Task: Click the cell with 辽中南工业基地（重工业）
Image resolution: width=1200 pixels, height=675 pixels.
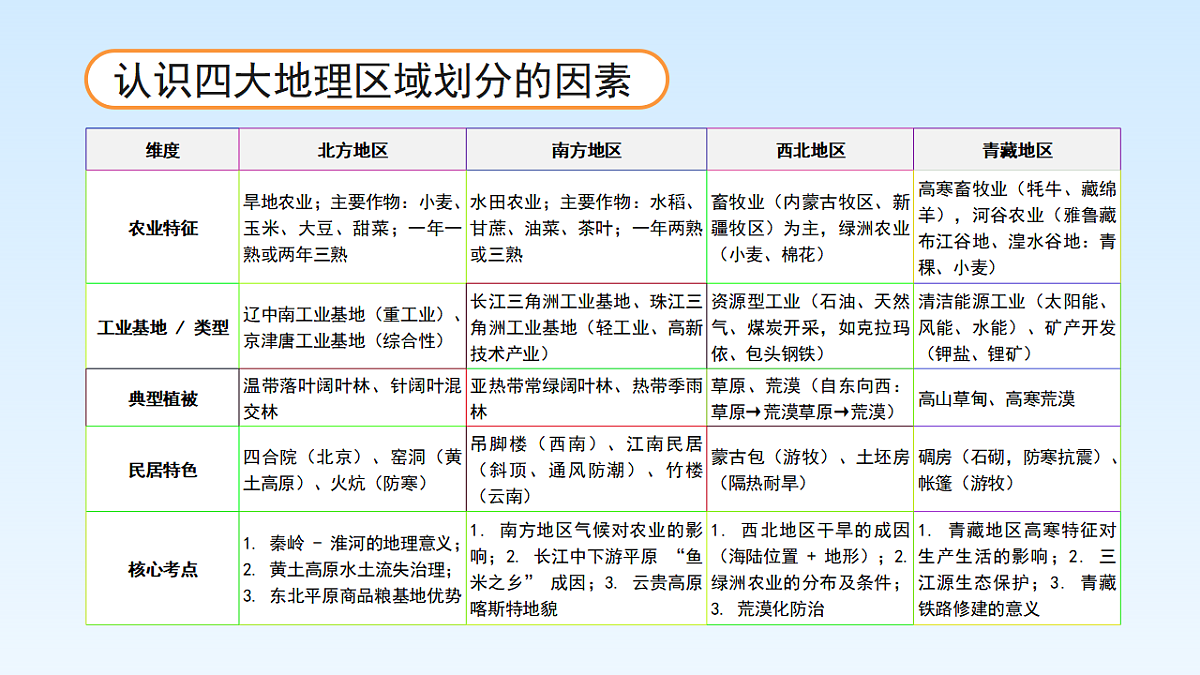Action: click(x=352, y=326)
